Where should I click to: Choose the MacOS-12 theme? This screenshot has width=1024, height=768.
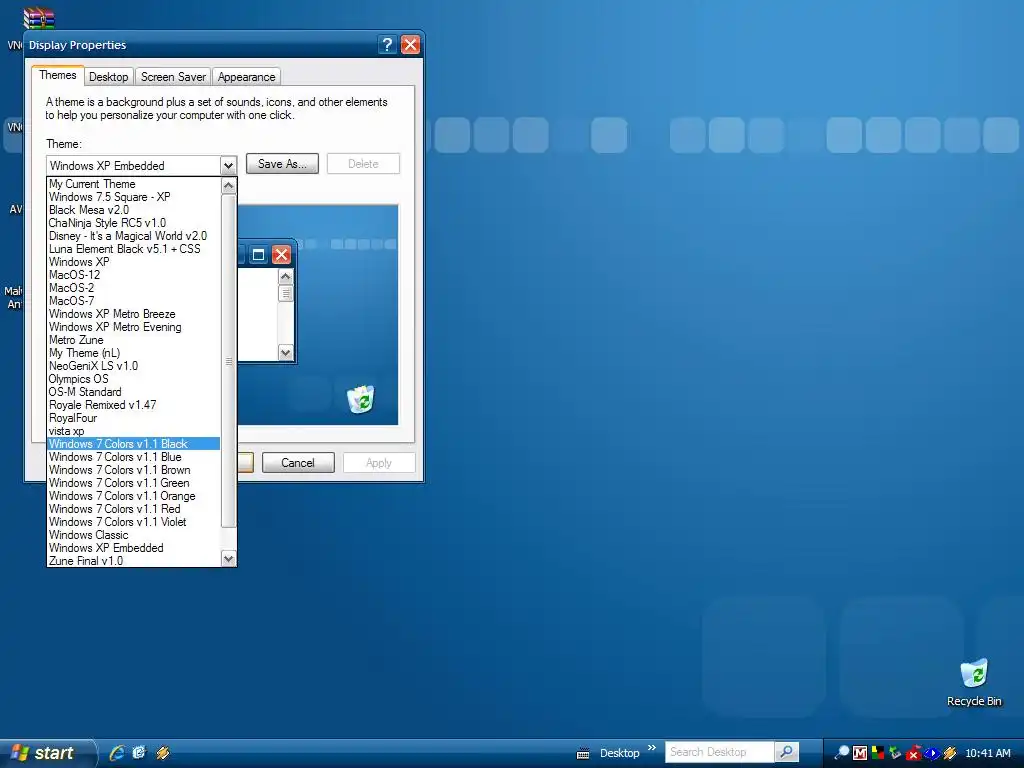(134, 276)
